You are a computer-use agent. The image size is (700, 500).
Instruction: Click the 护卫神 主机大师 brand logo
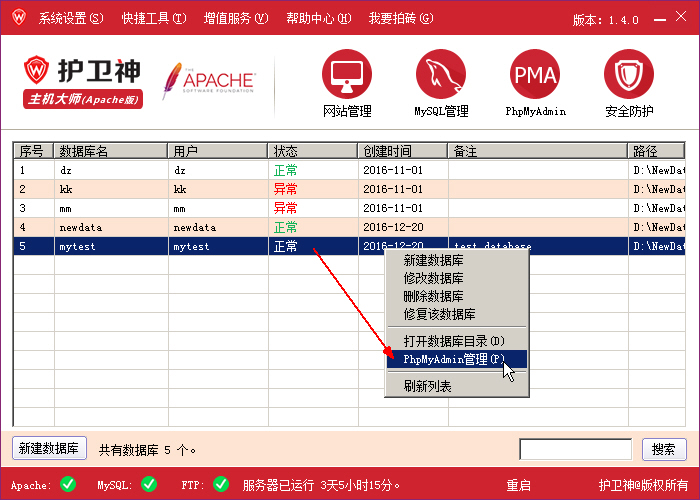83,83
